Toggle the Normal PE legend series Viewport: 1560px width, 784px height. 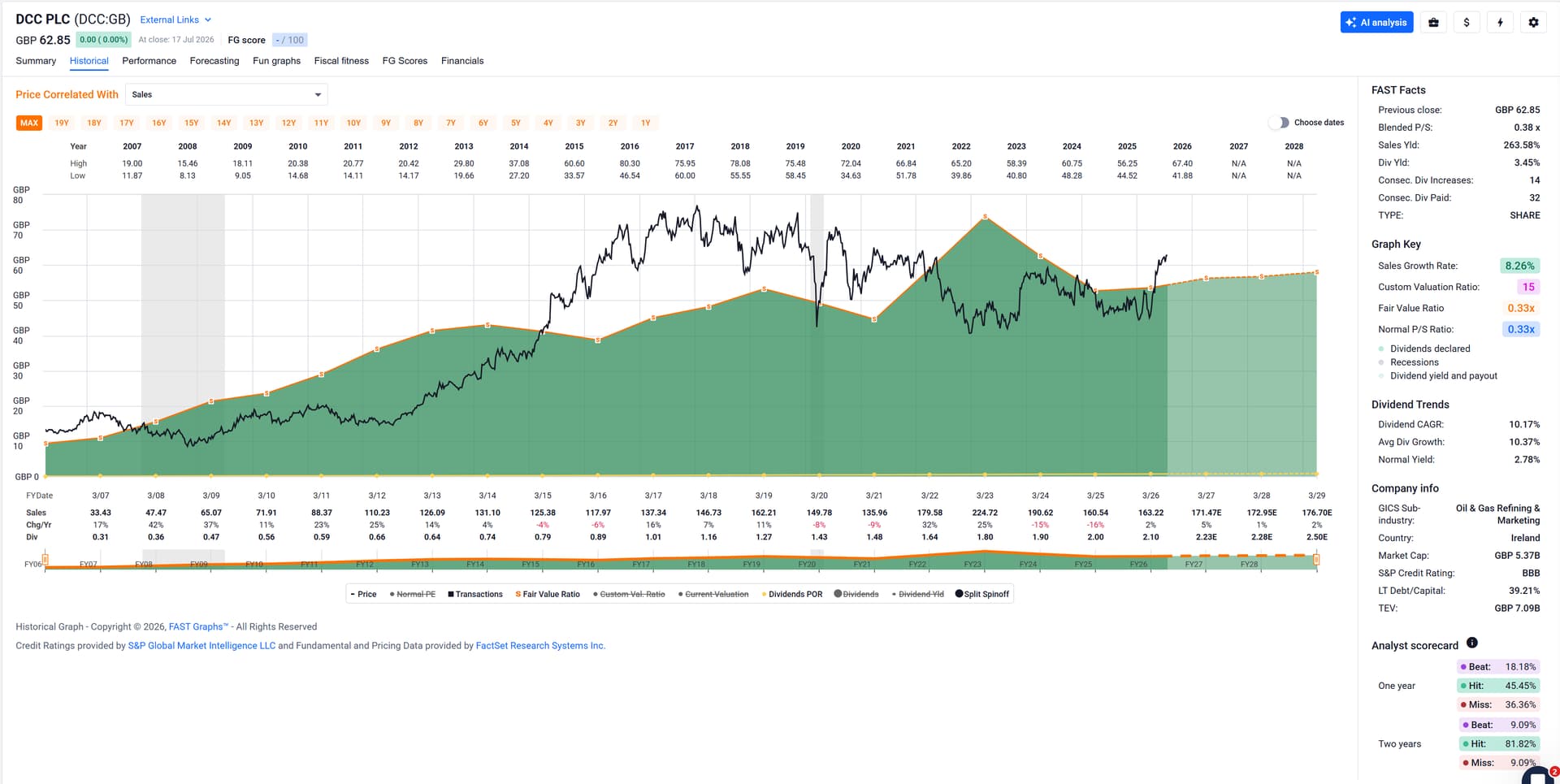pos(413,594)
